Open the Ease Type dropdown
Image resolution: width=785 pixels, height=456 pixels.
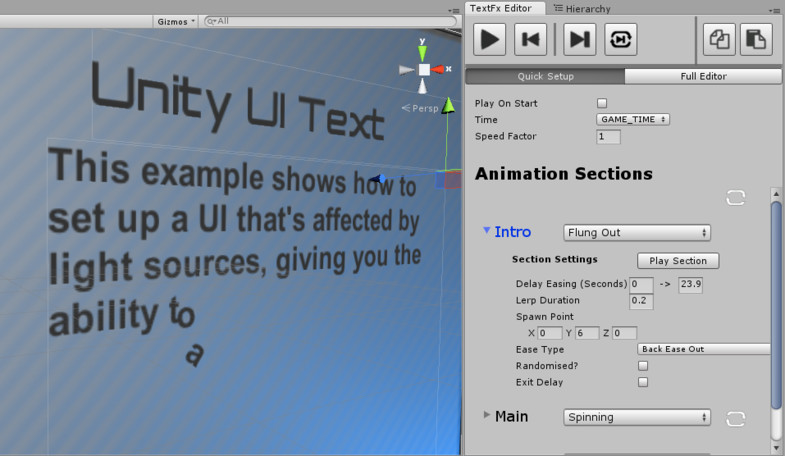pos(703,349)
